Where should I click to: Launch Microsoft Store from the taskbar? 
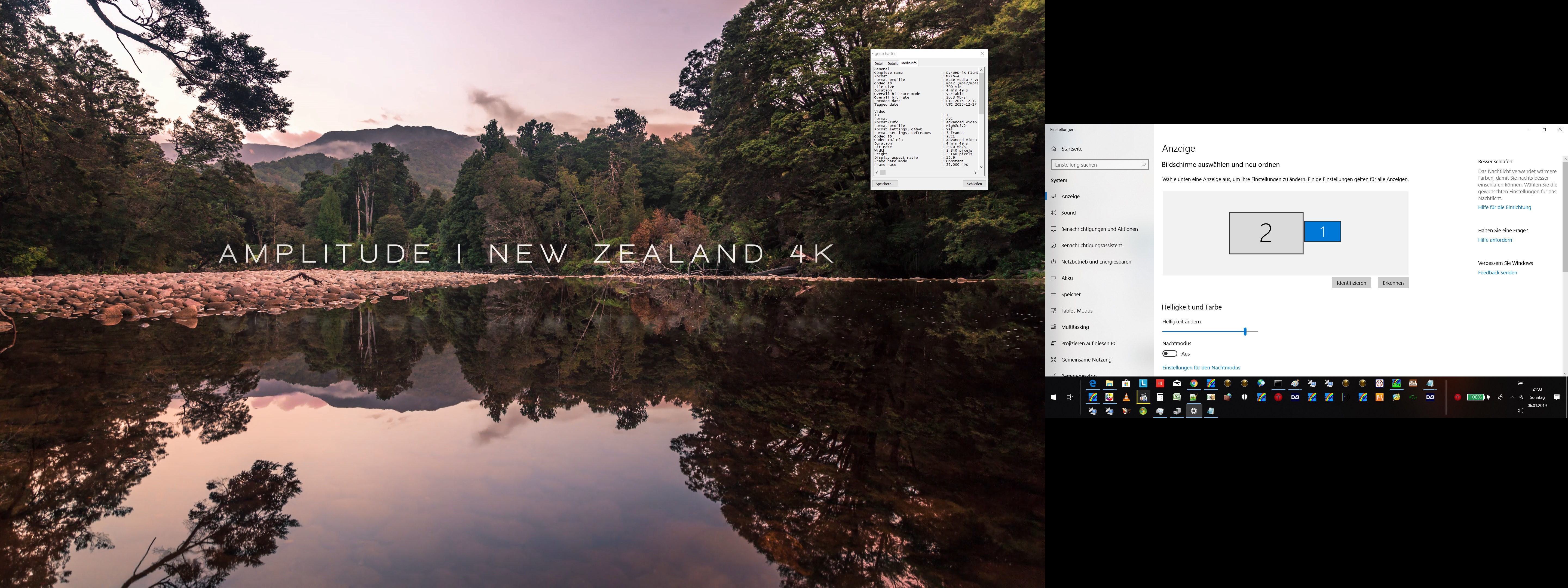click(x=1127, y=384)
